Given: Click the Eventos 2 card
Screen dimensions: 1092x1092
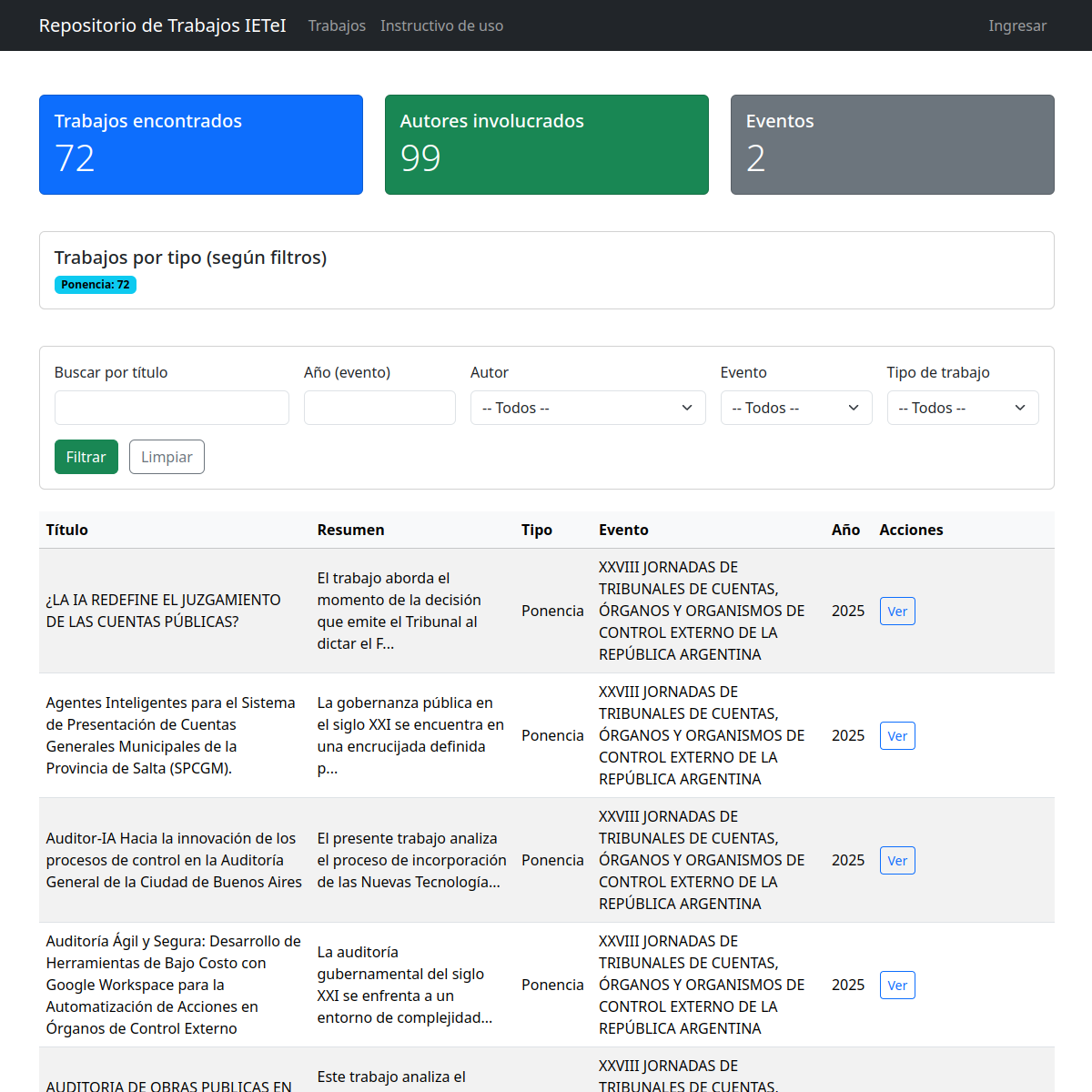Looking at the screenshot, I should (893, 145).
